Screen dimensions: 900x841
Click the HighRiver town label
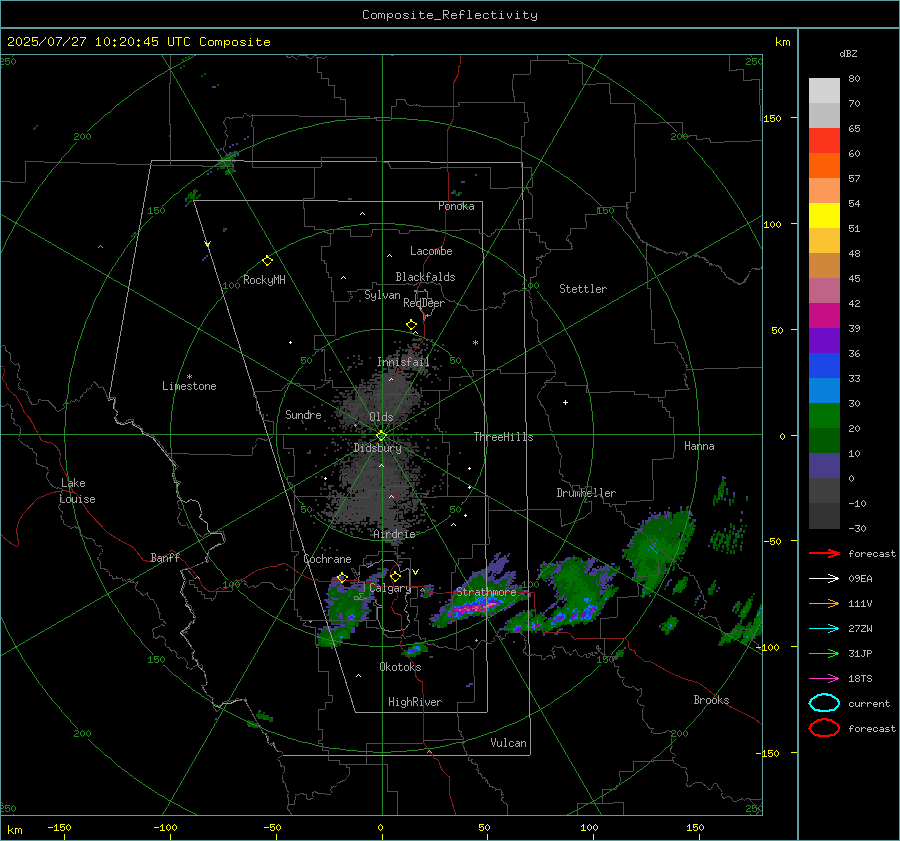(415, 702)
